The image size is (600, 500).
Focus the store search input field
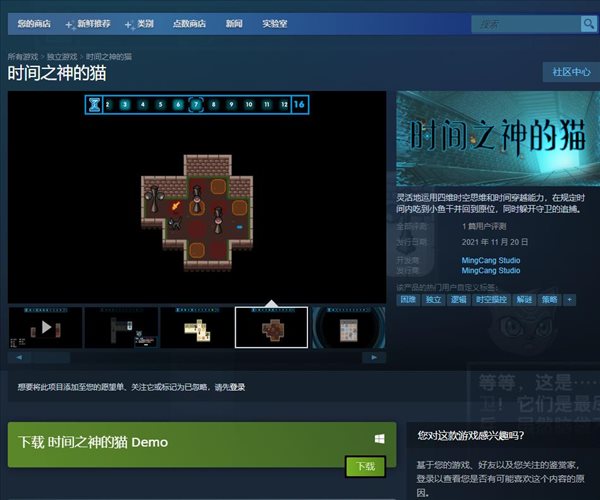pyautogui.click(x=526, y=24)
